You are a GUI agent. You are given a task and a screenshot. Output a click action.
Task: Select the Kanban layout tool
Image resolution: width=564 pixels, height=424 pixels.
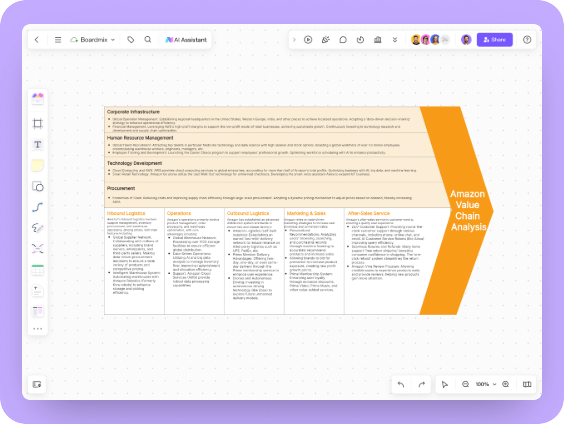click(x=37, y=311)
